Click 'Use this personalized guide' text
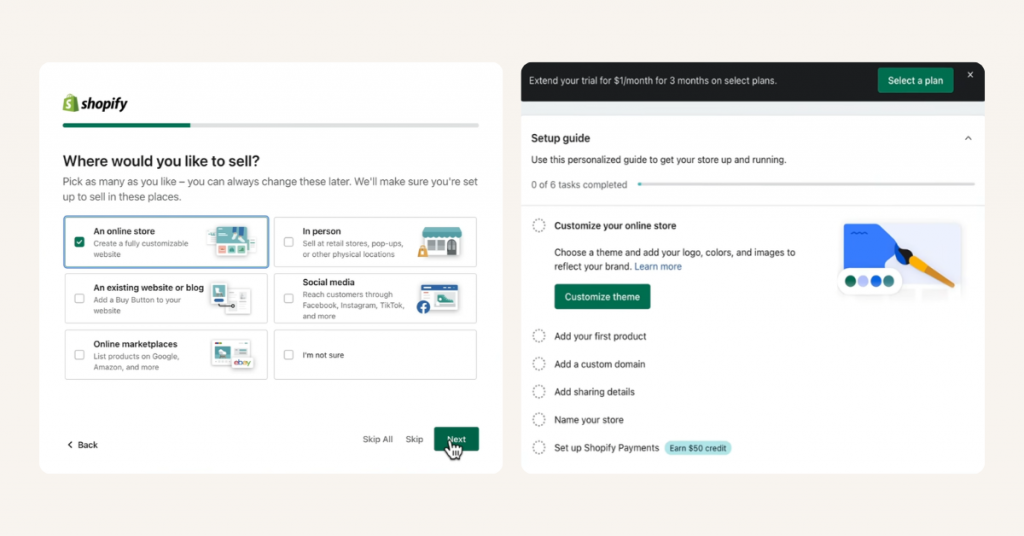Viewport: 1024px width, 536px height. pyautogui.click(x=658, y=160)
